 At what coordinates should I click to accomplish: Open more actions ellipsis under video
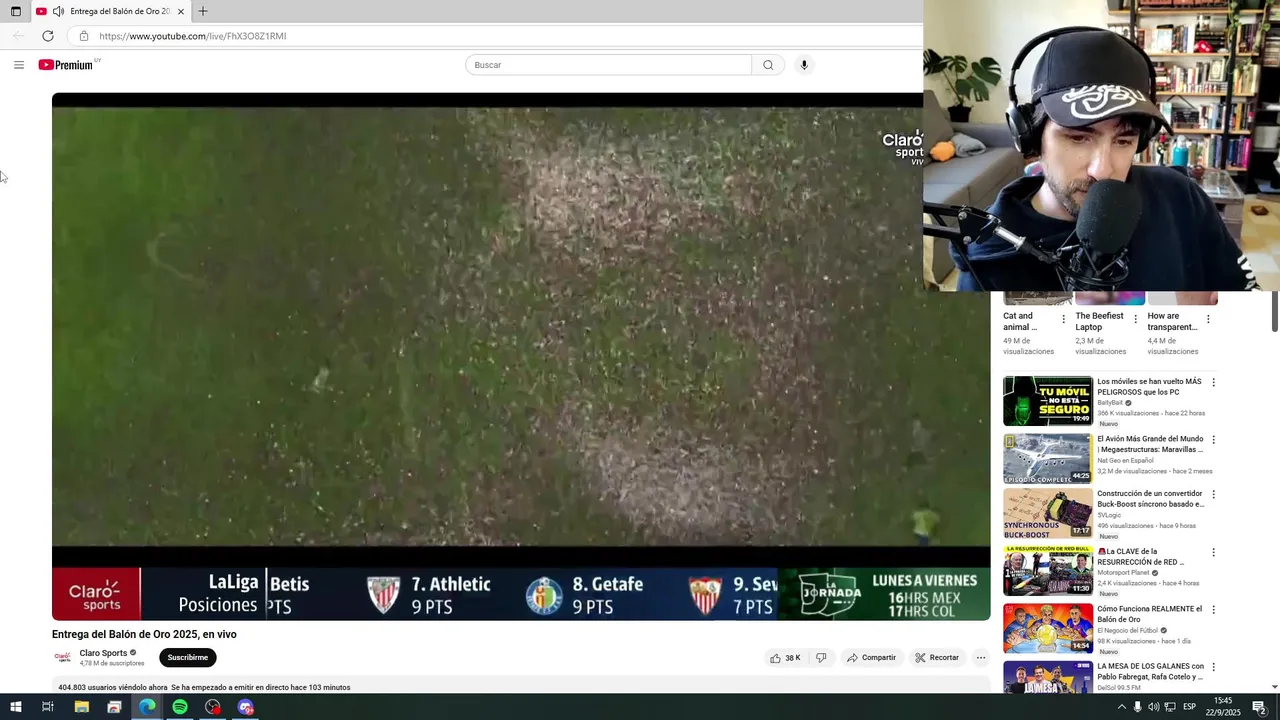(x=981, y=658)
